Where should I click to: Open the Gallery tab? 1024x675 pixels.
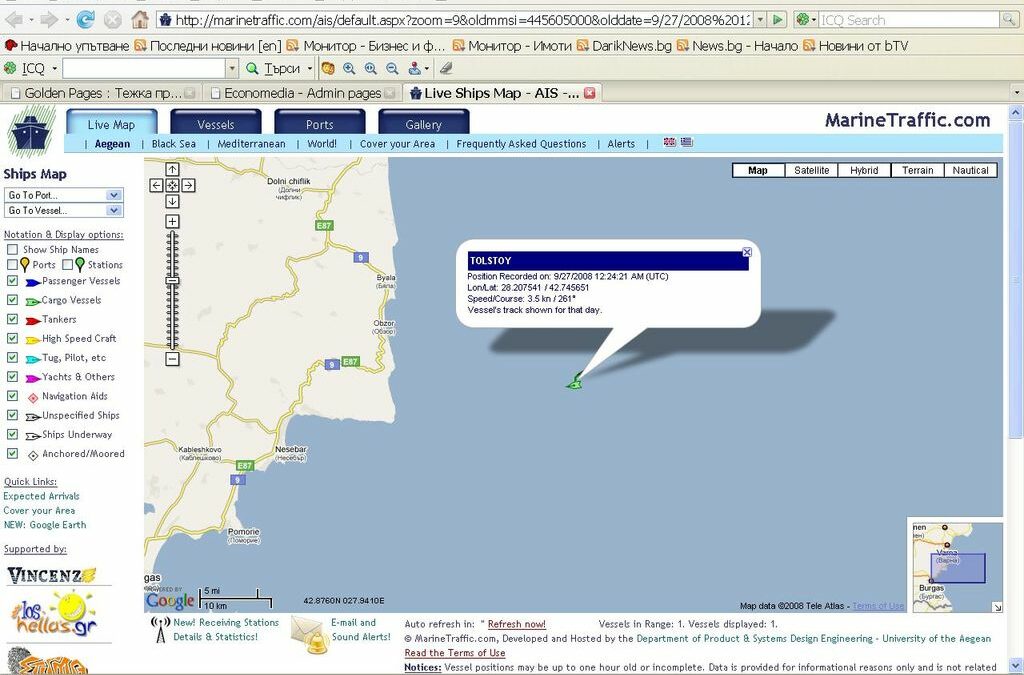[423, 125]
